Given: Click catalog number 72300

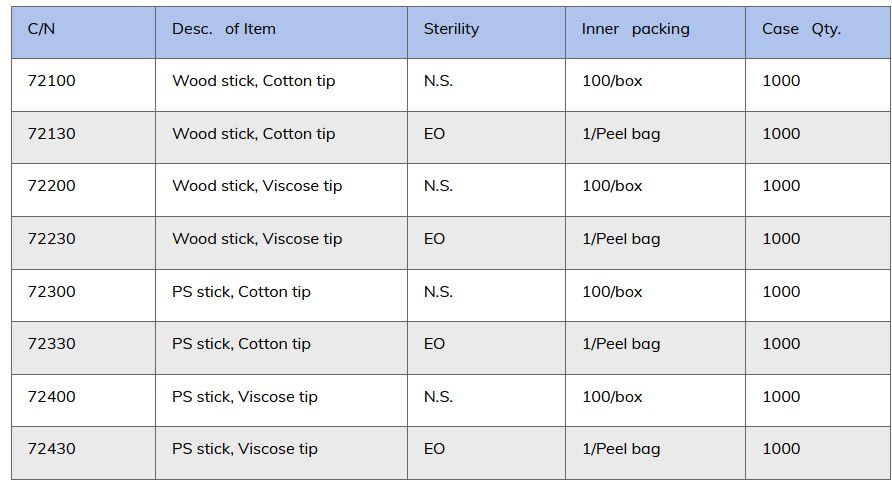Looking at the screenshot, I should point(51,292).
